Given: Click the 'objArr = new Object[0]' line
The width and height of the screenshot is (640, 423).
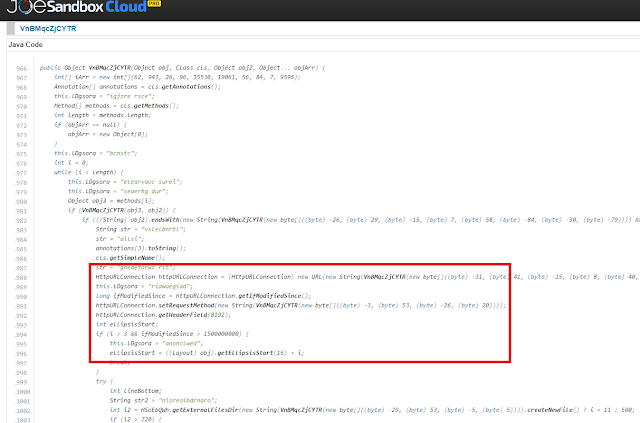Looking at the screenshot, I should click(x=108, y=134).
